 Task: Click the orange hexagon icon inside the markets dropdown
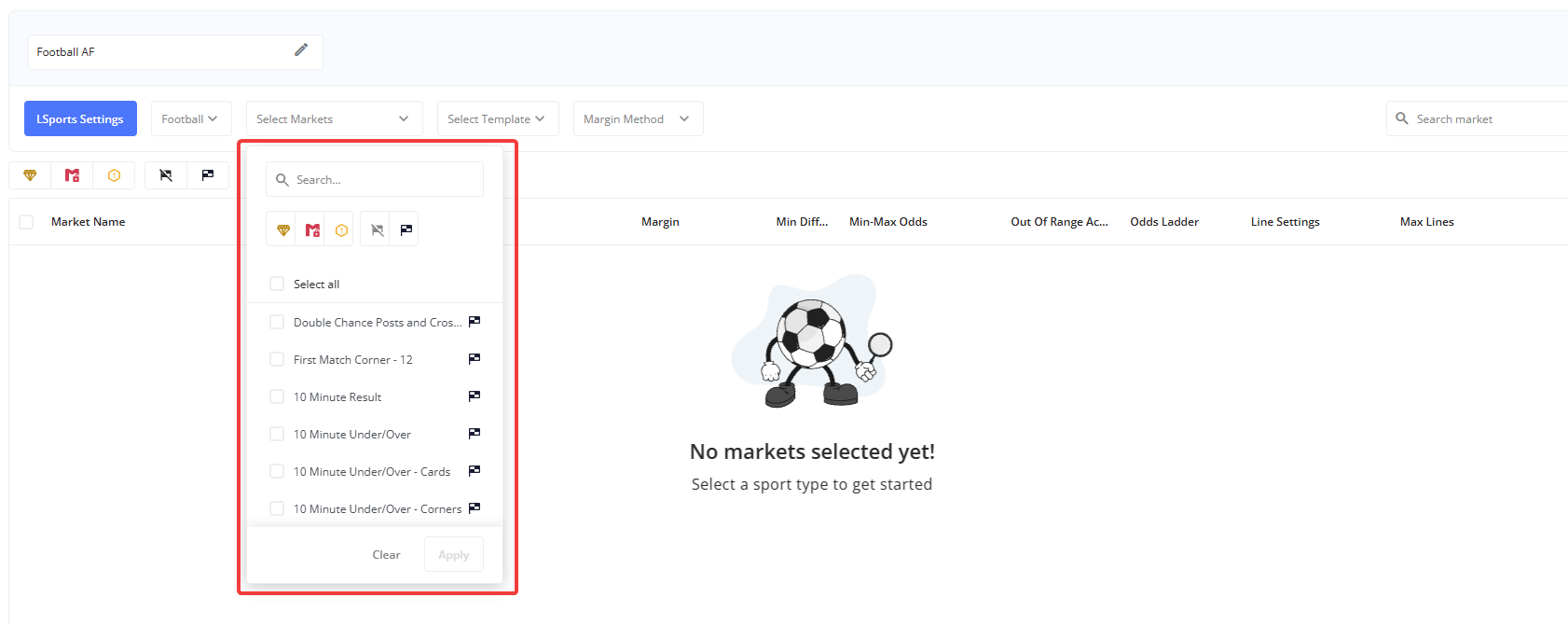[x=341, y=230]
